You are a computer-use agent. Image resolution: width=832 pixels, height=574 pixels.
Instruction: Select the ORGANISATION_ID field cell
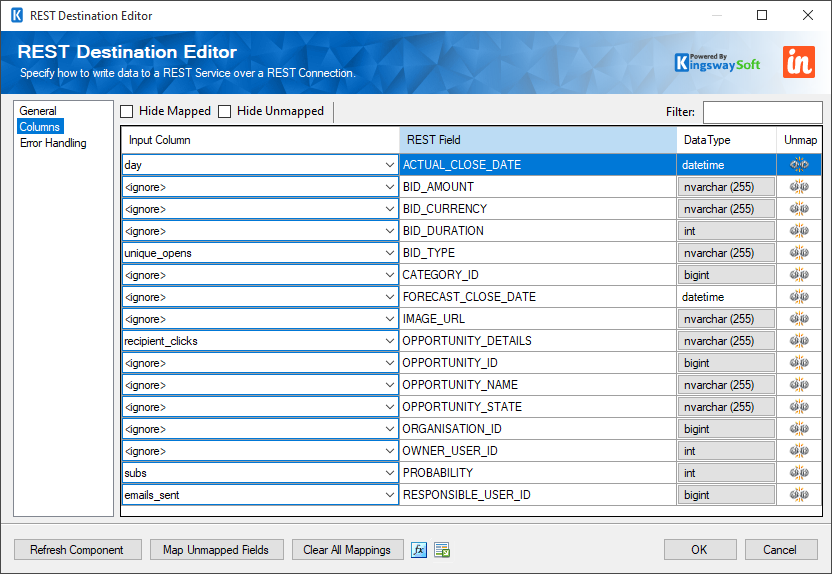[x=538, y=429]
